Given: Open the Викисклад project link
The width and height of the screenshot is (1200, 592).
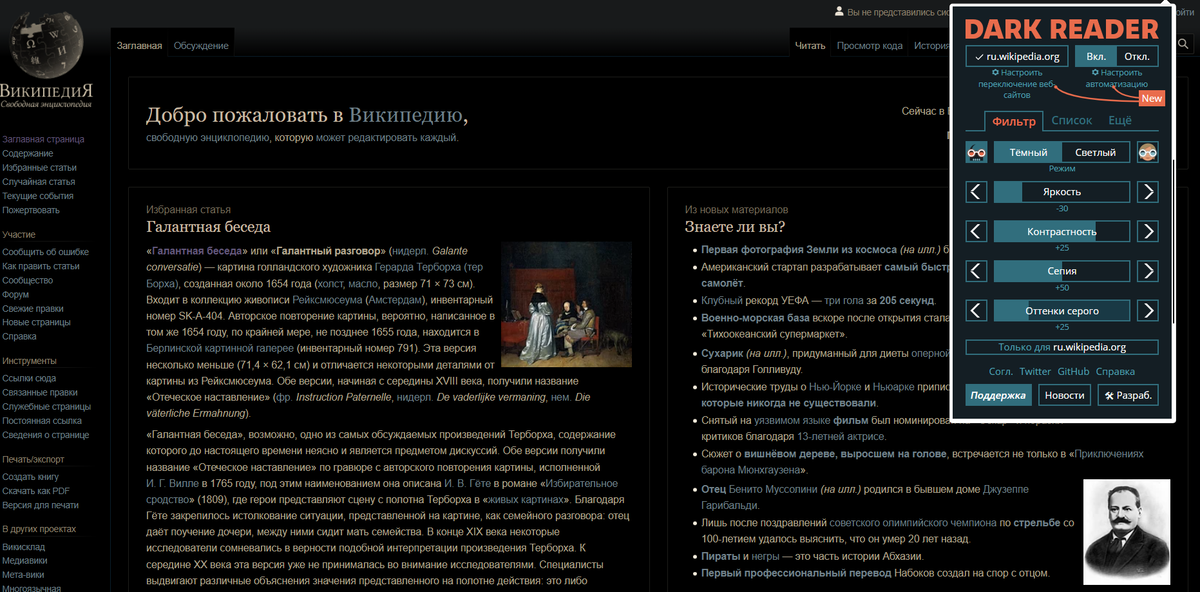Looking at the screenshot, I should [x=26, y=547].
